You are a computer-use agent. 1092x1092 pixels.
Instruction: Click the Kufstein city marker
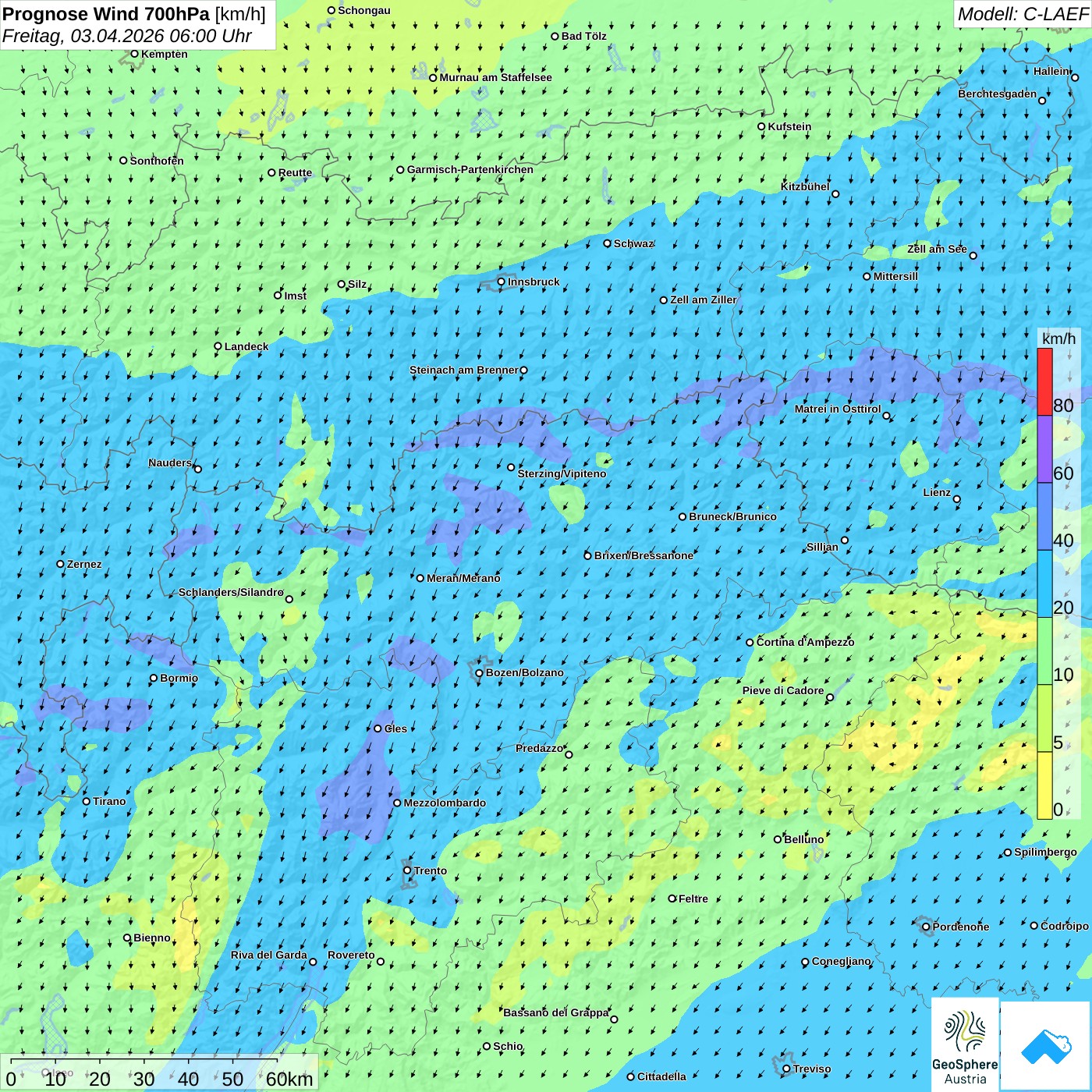click(762, 126)
